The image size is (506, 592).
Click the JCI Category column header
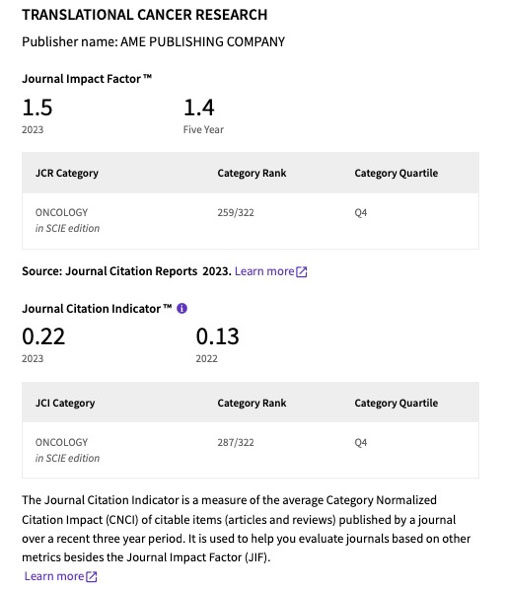coord(65,403)
